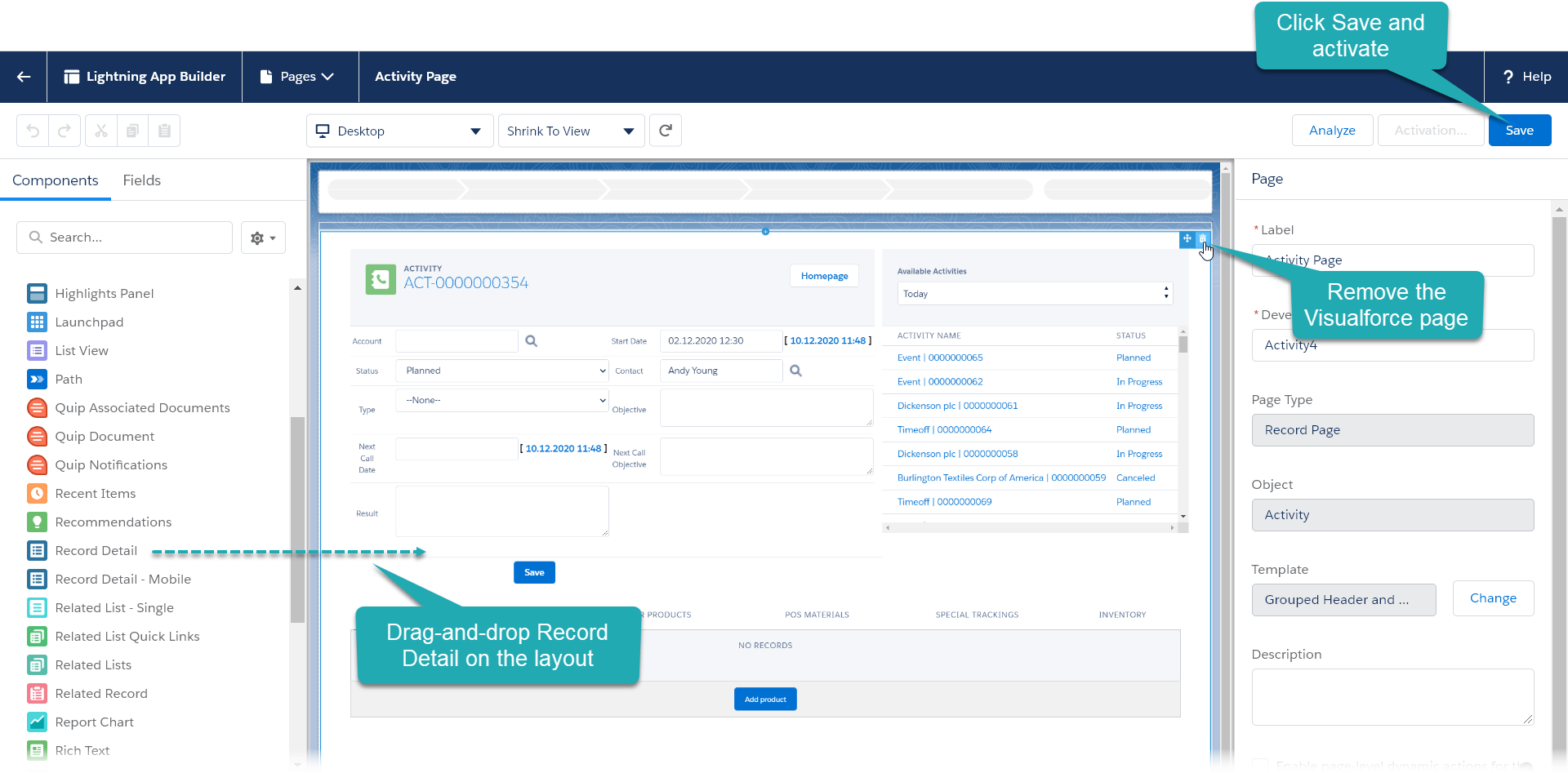Click inside the Description text area
This screenshot has width=1568, height=773.
pyautogui.click(x=1392, y=696)
